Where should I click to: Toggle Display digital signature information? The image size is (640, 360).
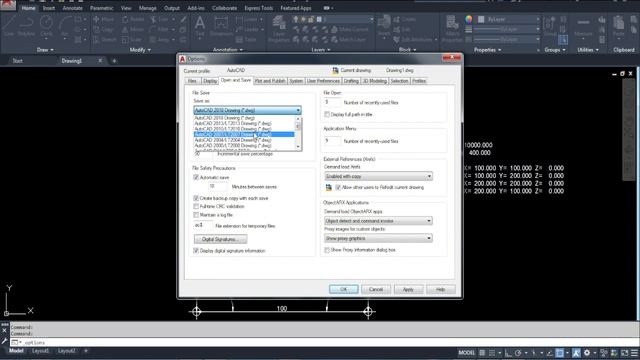click(196, 251)
